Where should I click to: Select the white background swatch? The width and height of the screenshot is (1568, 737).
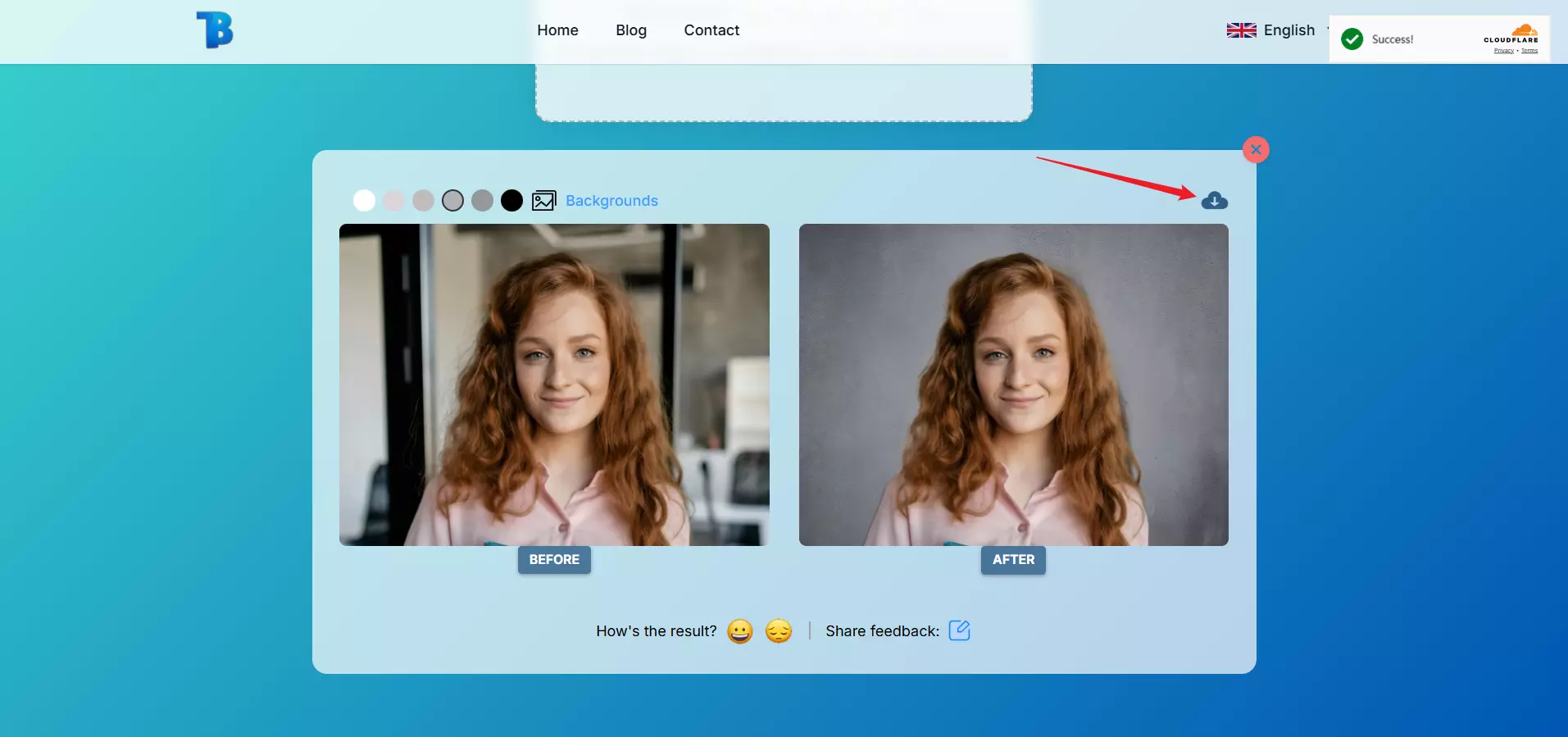(364, 201)
